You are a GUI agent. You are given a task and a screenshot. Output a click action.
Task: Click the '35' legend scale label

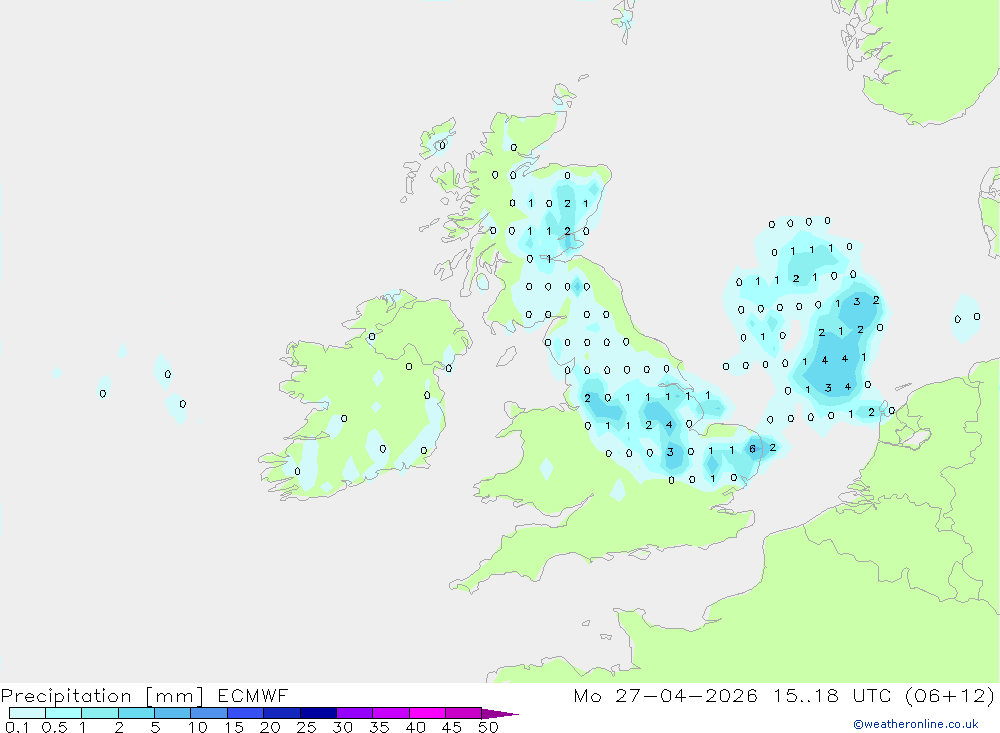tap(379, 727)
